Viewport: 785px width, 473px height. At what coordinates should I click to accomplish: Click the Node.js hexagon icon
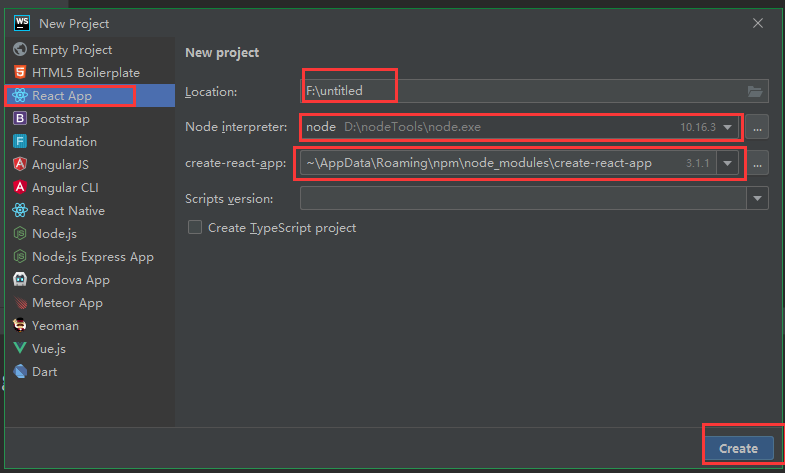tap(20, 233)
